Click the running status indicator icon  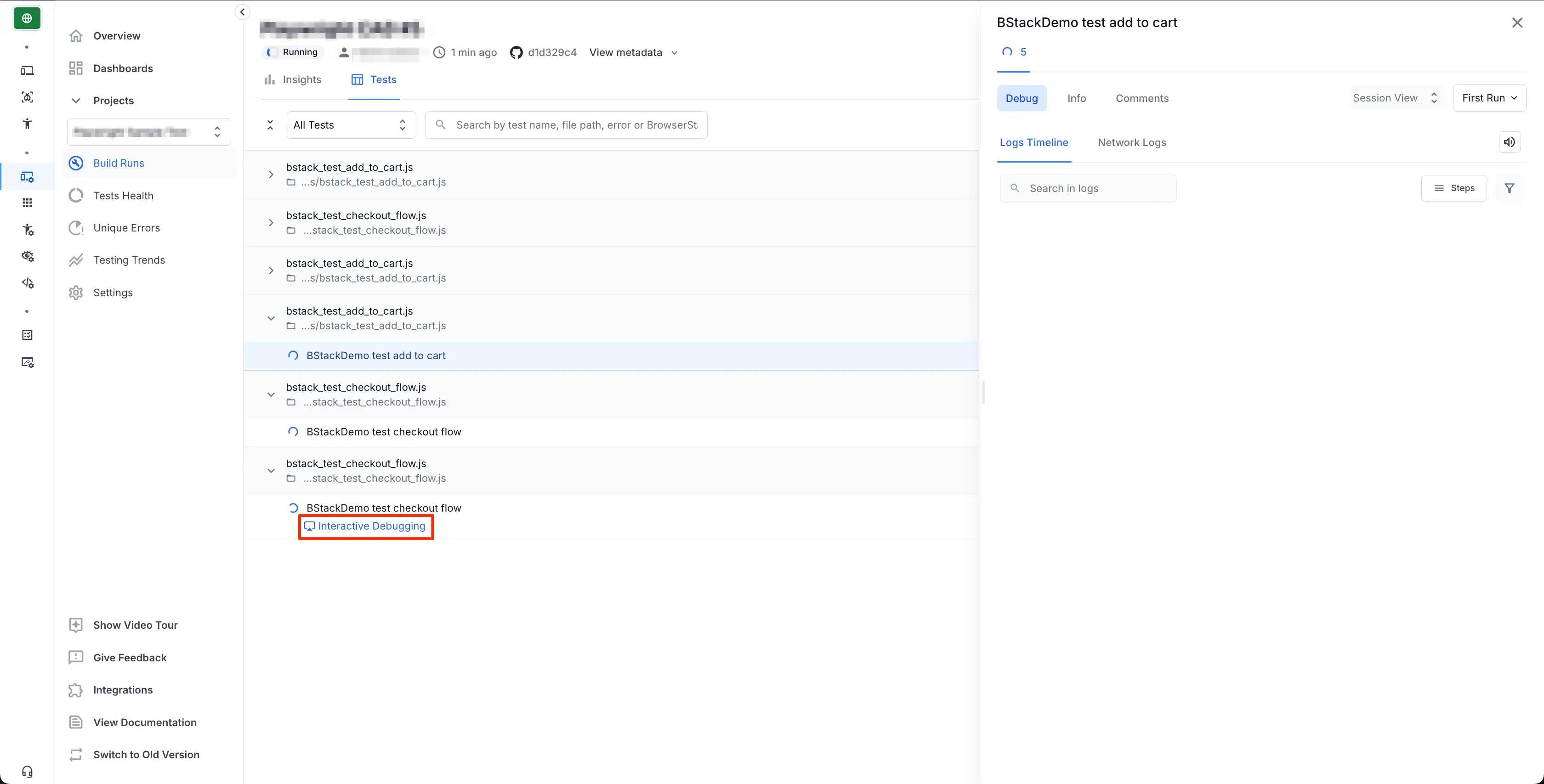[x=270, y=52]
